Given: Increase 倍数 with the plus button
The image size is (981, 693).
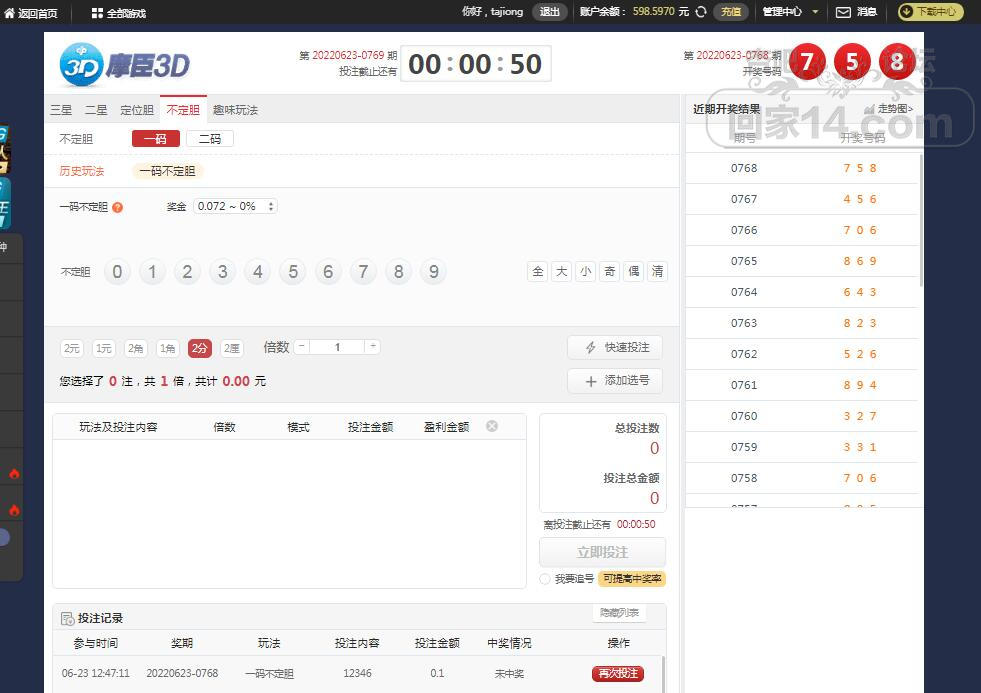Looking at the screenshot, I should (373, 346).
